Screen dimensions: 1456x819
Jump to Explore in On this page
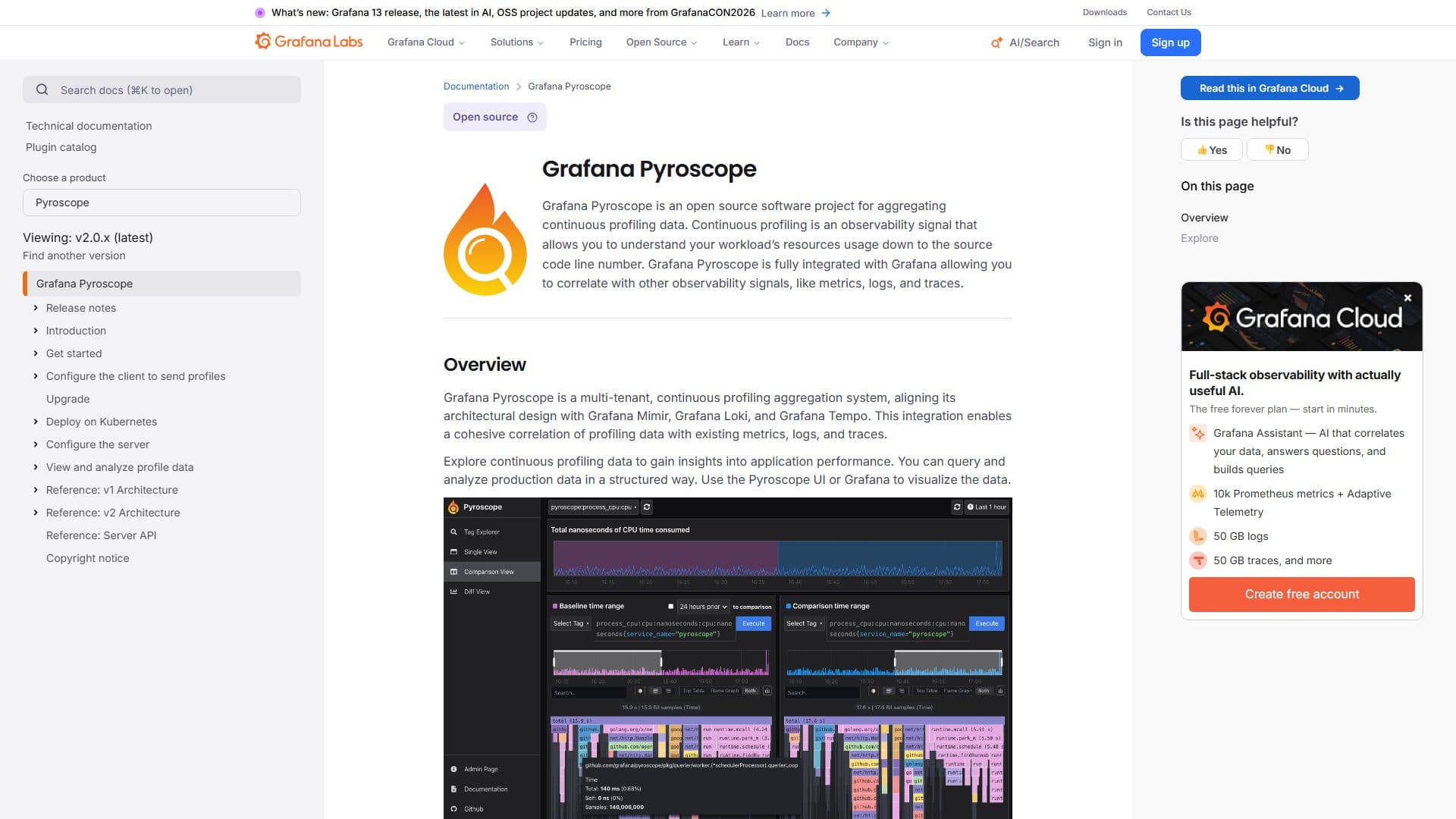pyautogui.click(x=1200, y=238)
